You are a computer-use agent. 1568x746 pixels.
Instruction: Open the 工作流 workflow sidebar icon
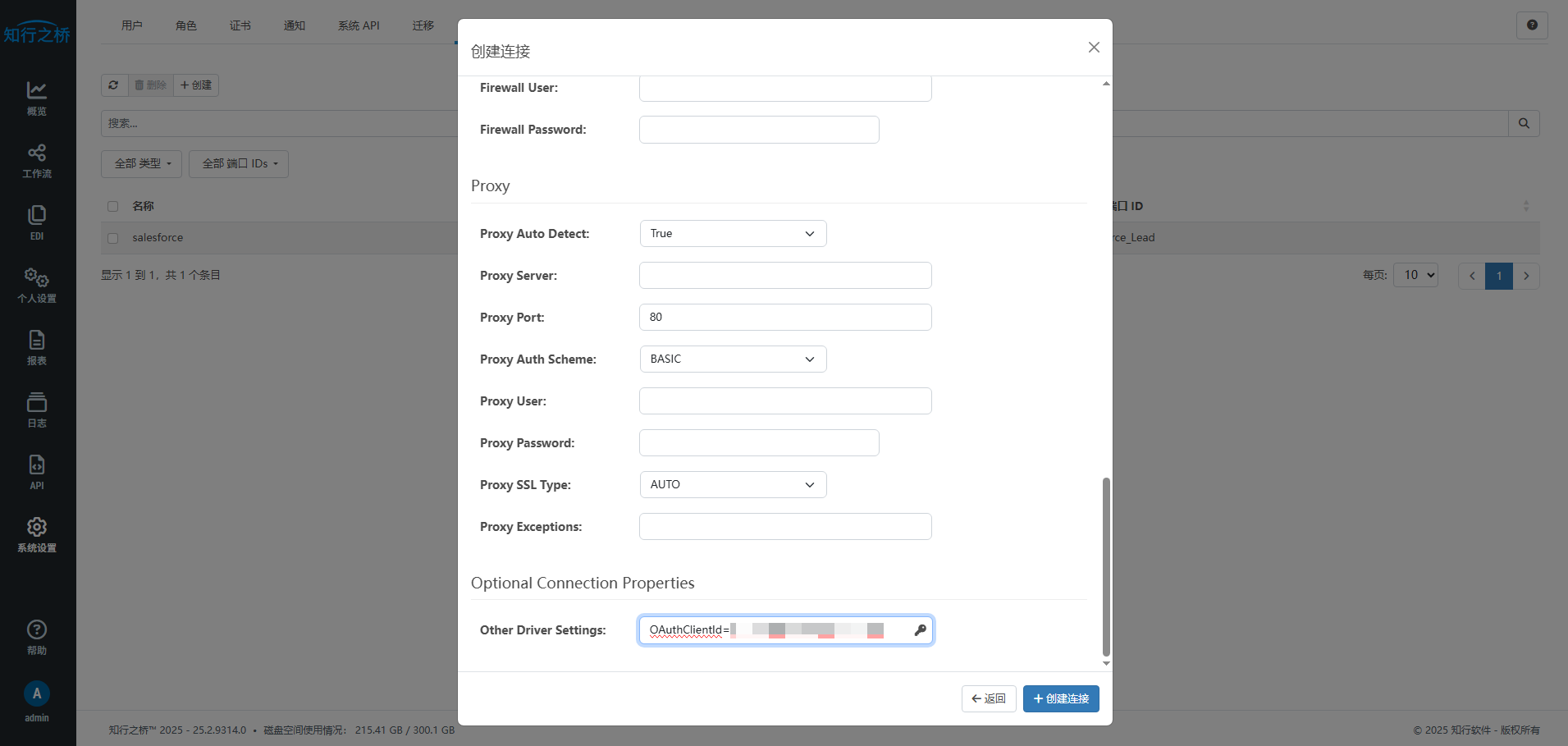[37, 160]
